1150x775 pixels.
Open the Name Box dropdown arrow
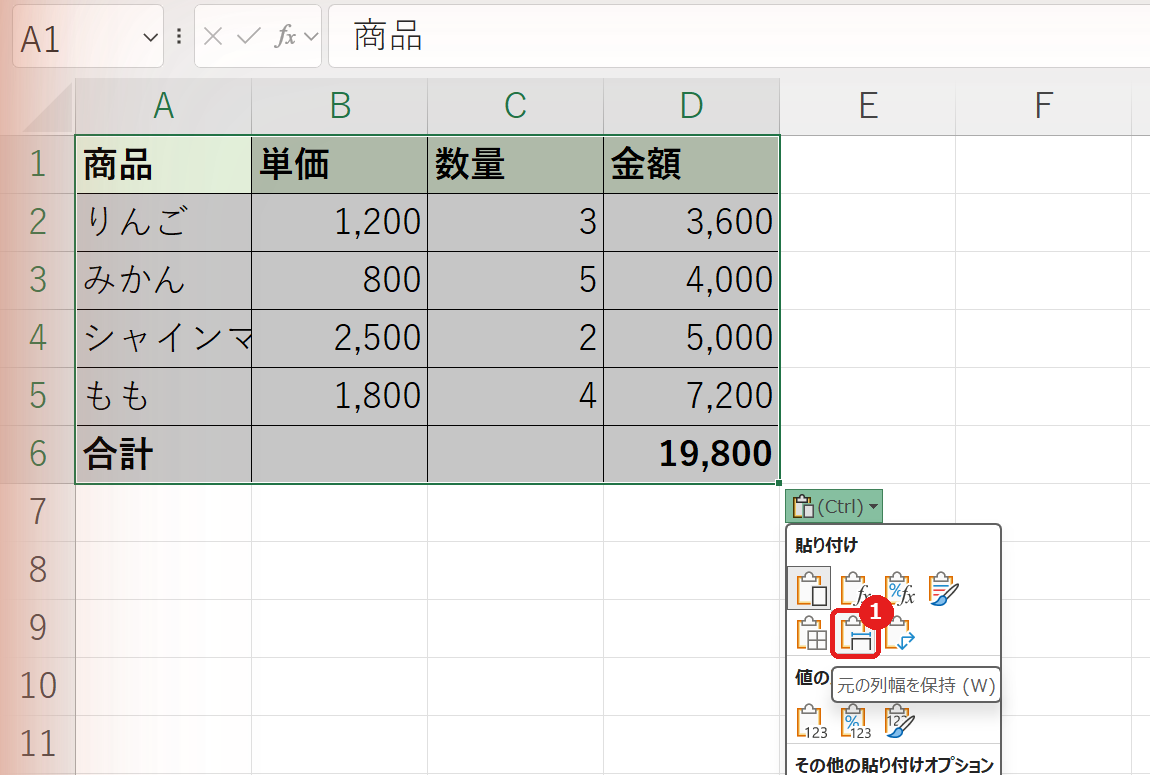point(150,37)
